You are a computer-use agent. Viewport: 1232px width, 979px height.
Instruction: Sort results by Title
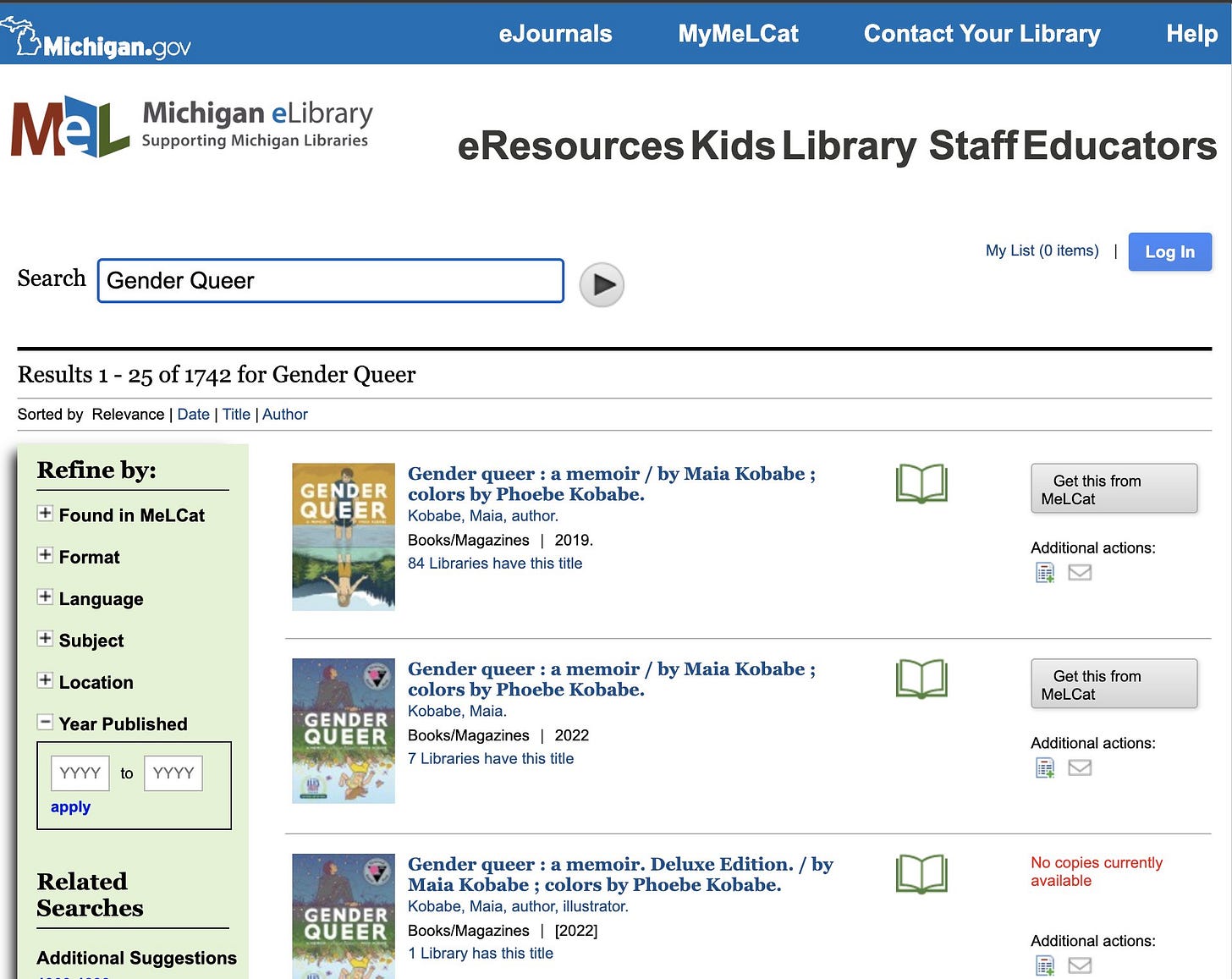(x=236, y=415)
